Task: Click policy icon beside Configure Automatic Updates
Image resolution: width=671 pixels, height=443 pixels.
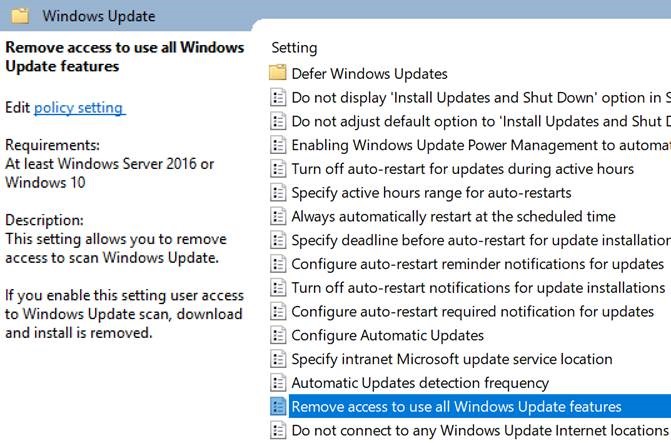Action: tap(278, 335)
